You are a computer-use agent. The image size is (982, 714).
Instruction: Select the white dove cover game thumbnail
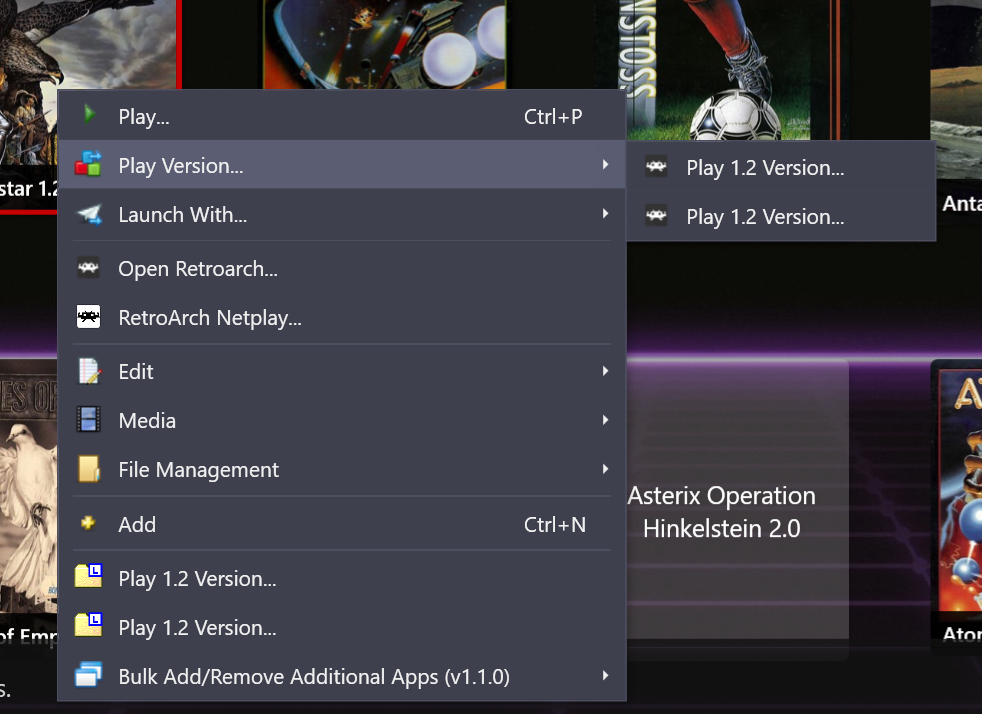[x=28, y=485]
